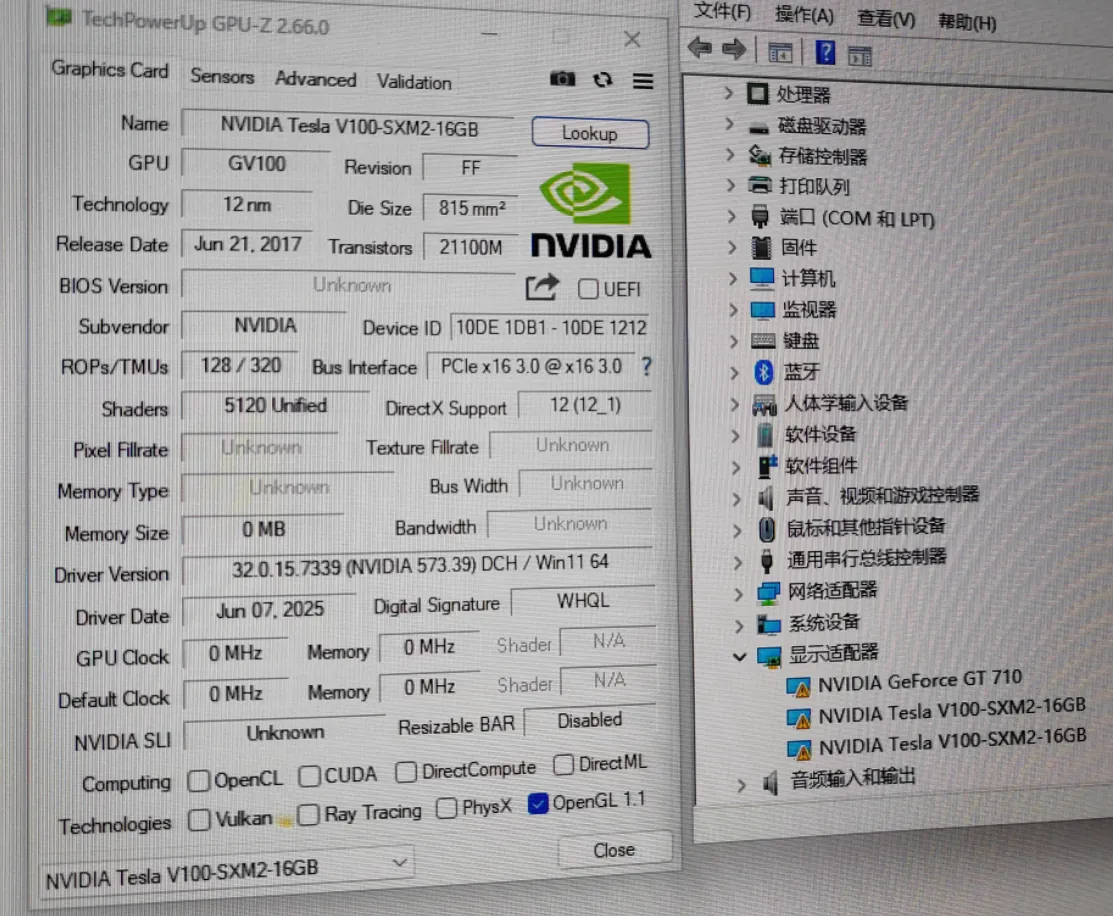Select the 音频输入和输出 speaker icon
The height and width of the screenshot is (916, 1113).
pos(770,783)
